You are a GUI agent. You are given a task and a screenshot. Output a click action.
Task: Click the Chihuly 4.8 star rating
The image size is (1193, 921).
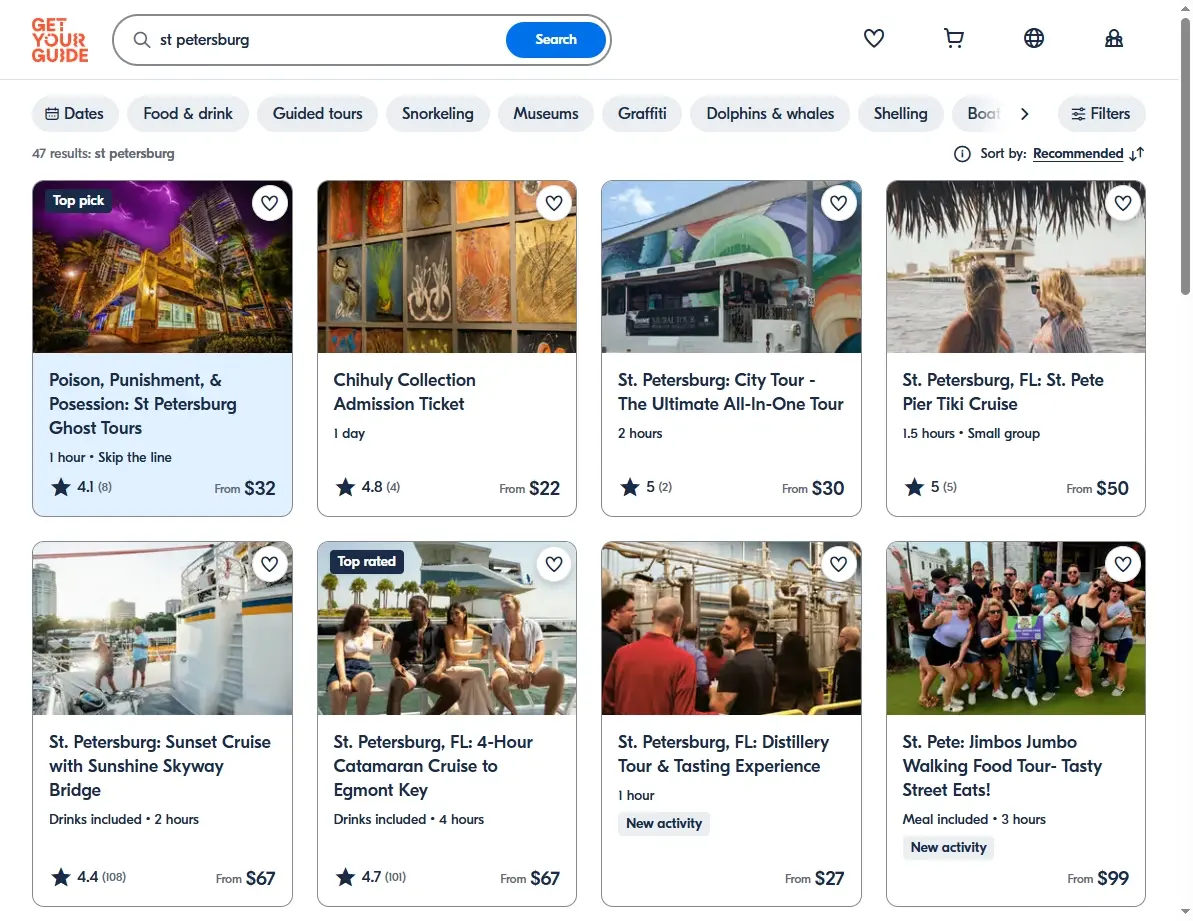click(x=367, y=487)
